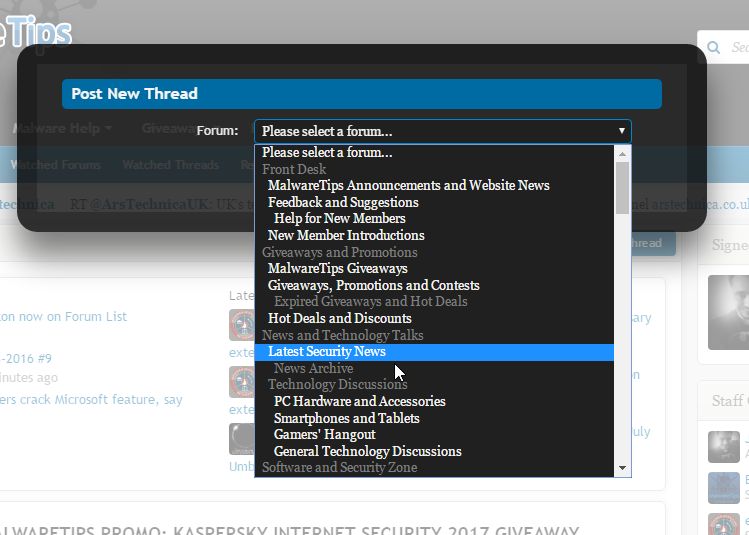Pick MalwareTips Giveaways from the list

pos(434,268)
